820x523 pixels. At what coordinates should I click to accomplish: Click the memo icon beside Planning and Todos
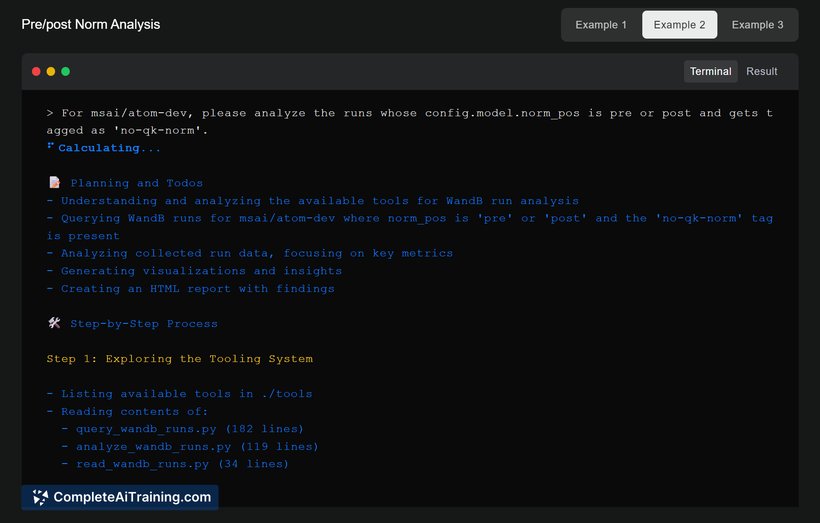(x=54, y=182)
